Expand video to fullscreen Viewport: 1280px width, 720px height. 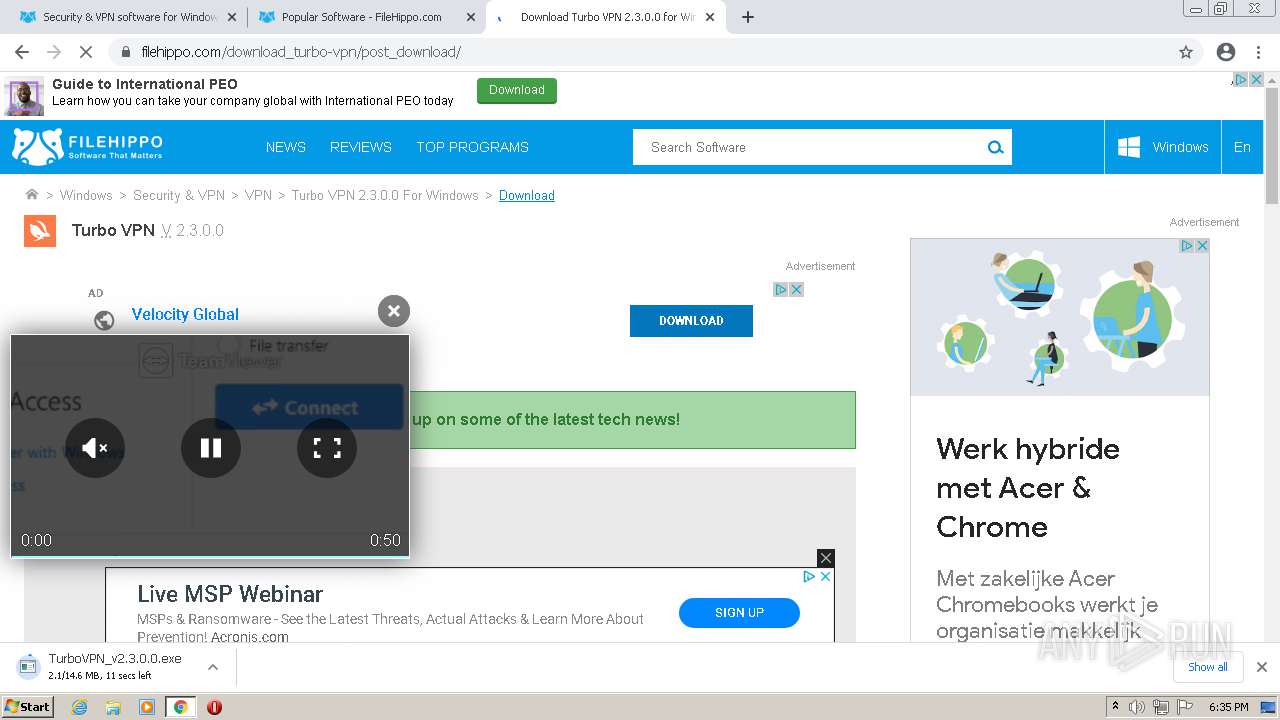(x=327, y=448)
